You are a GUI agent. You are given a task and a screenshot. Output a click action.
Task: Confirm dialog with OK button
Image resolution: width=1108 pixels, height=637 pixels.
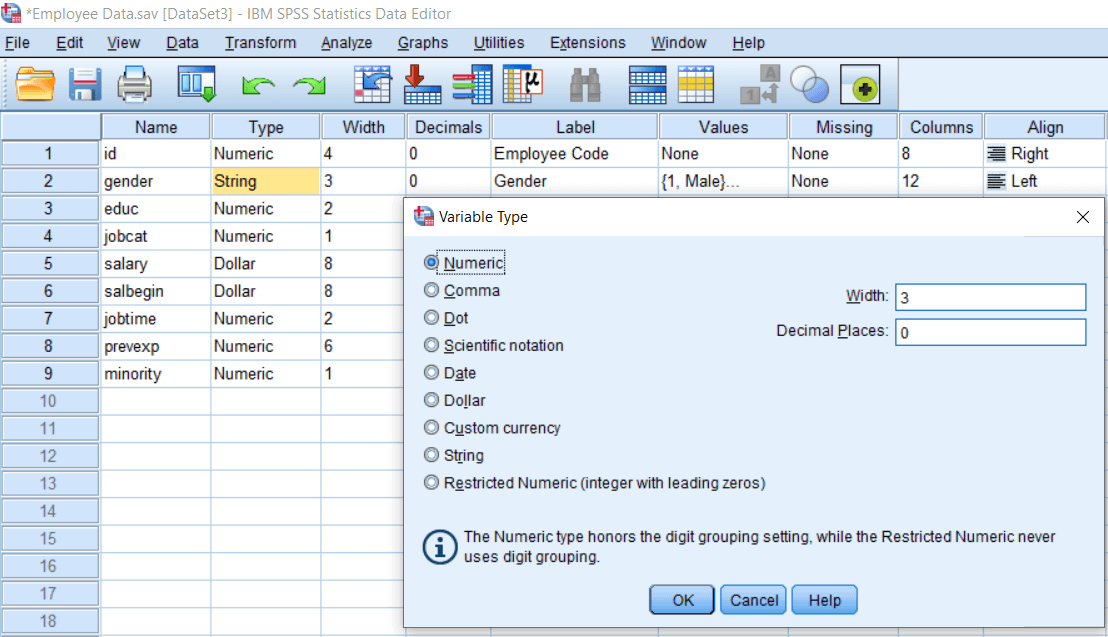[683, 600]
